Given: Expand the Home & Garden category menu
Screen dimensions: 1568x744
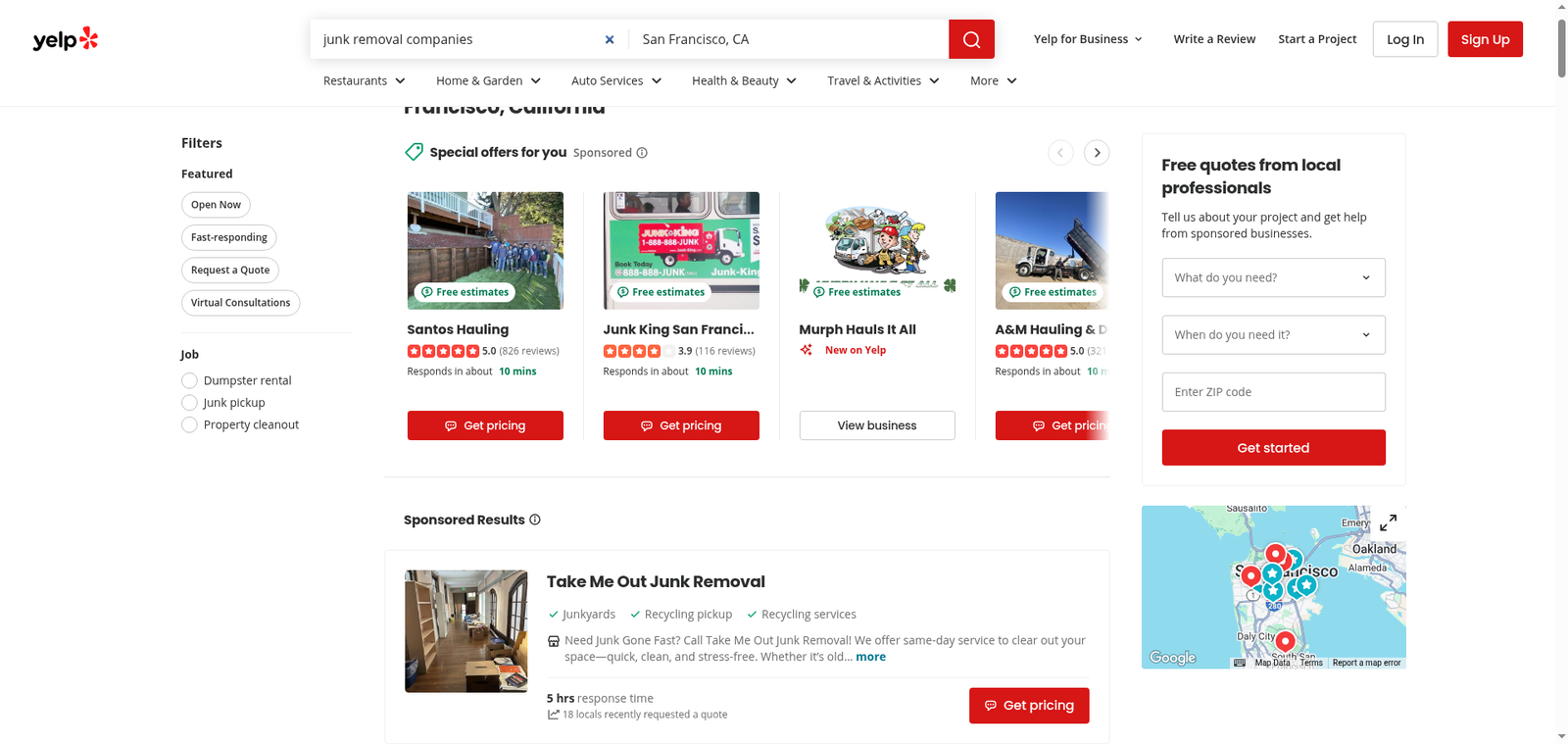Looking at the screenshot, I should 489,80.
